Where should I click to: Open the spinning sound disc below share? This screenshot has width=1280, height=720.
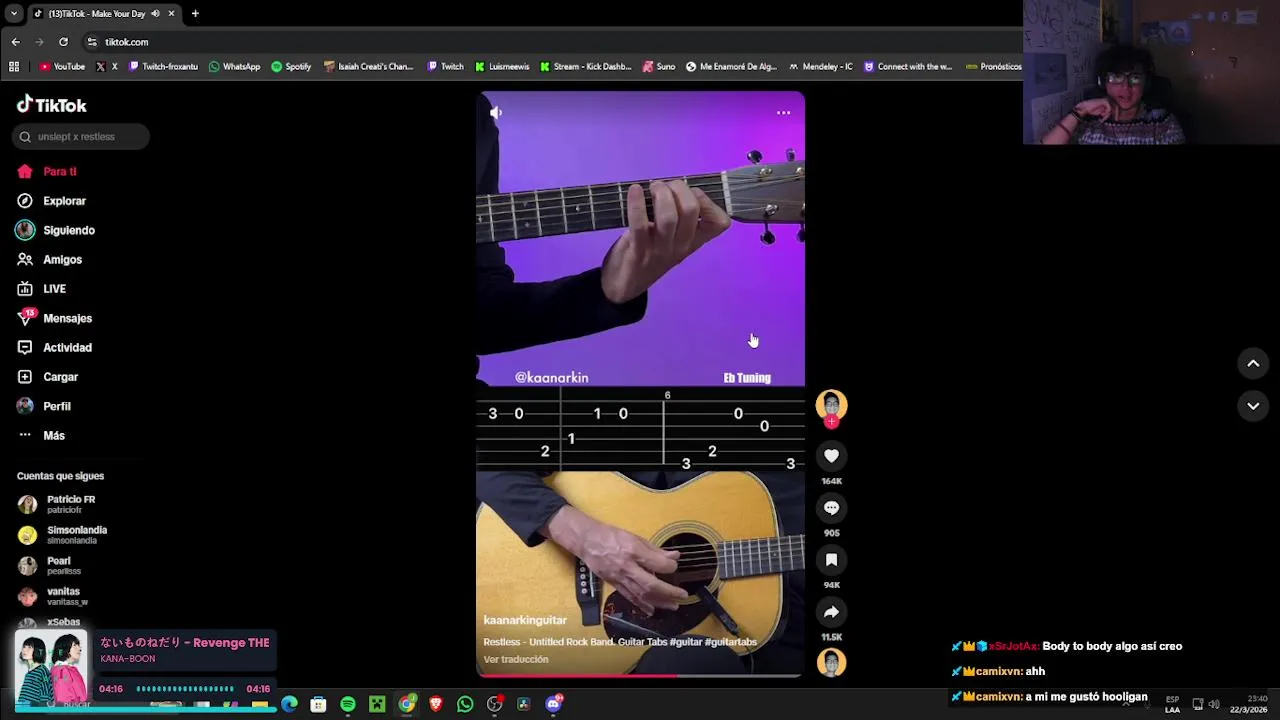[x=831, y=662]
